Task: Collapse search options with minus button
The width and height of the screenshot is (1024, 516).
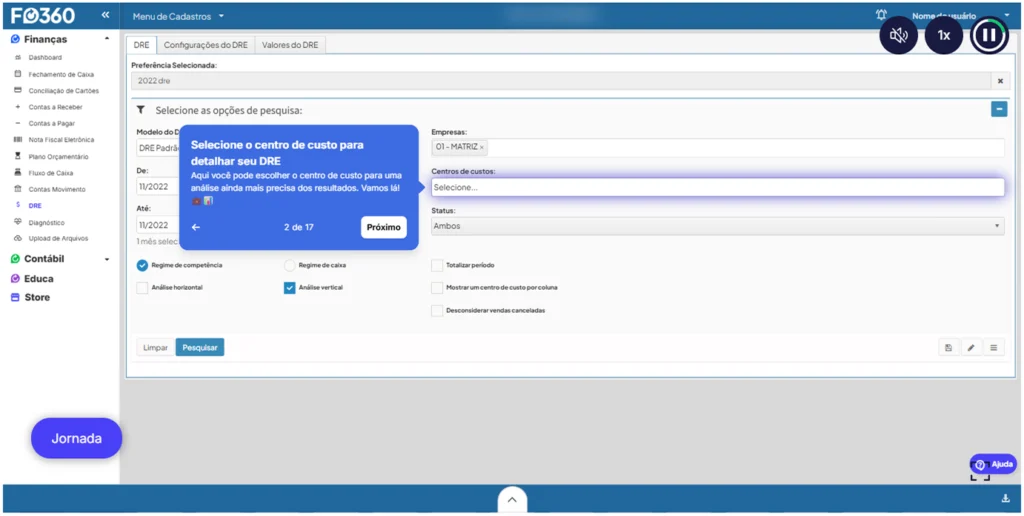Action: [x=999, y=109]
